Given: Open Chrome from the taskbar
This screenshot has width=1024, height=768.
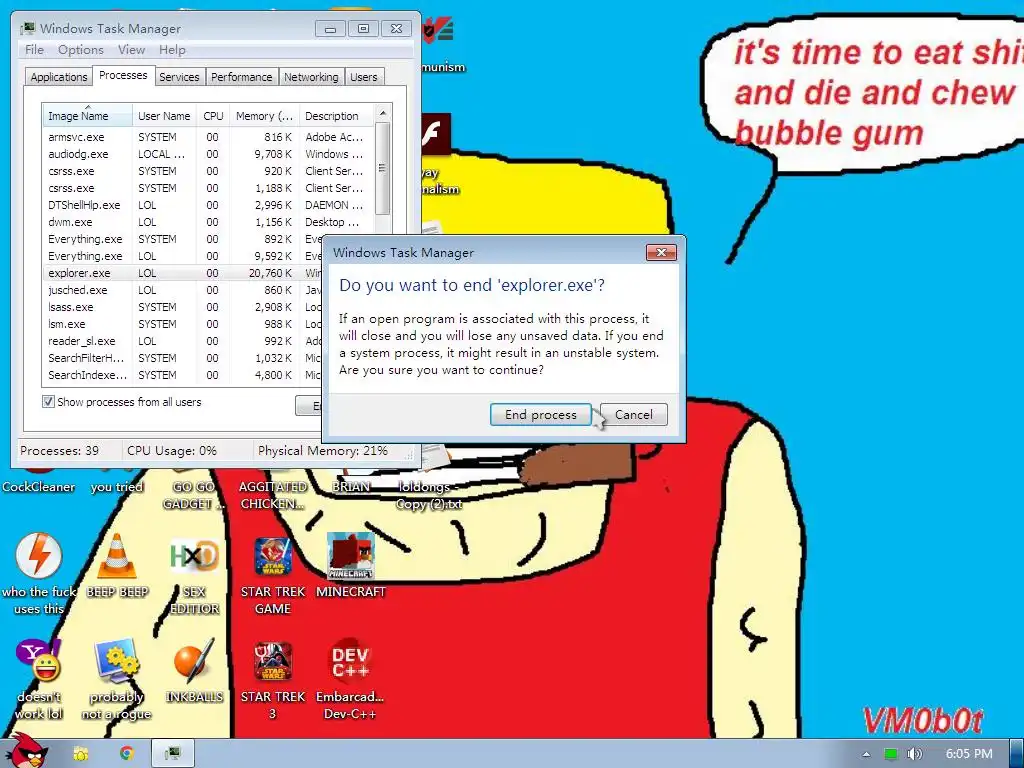Looking at the screenshot, I should [127, 754].
